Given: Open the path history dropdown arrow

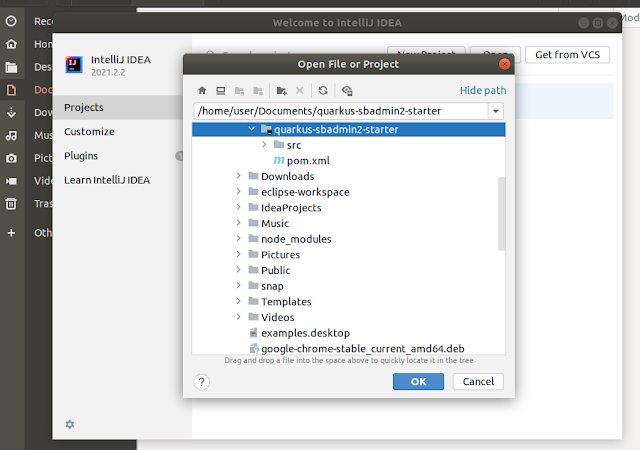Looking at the screenshot, I should pos(496,111).
